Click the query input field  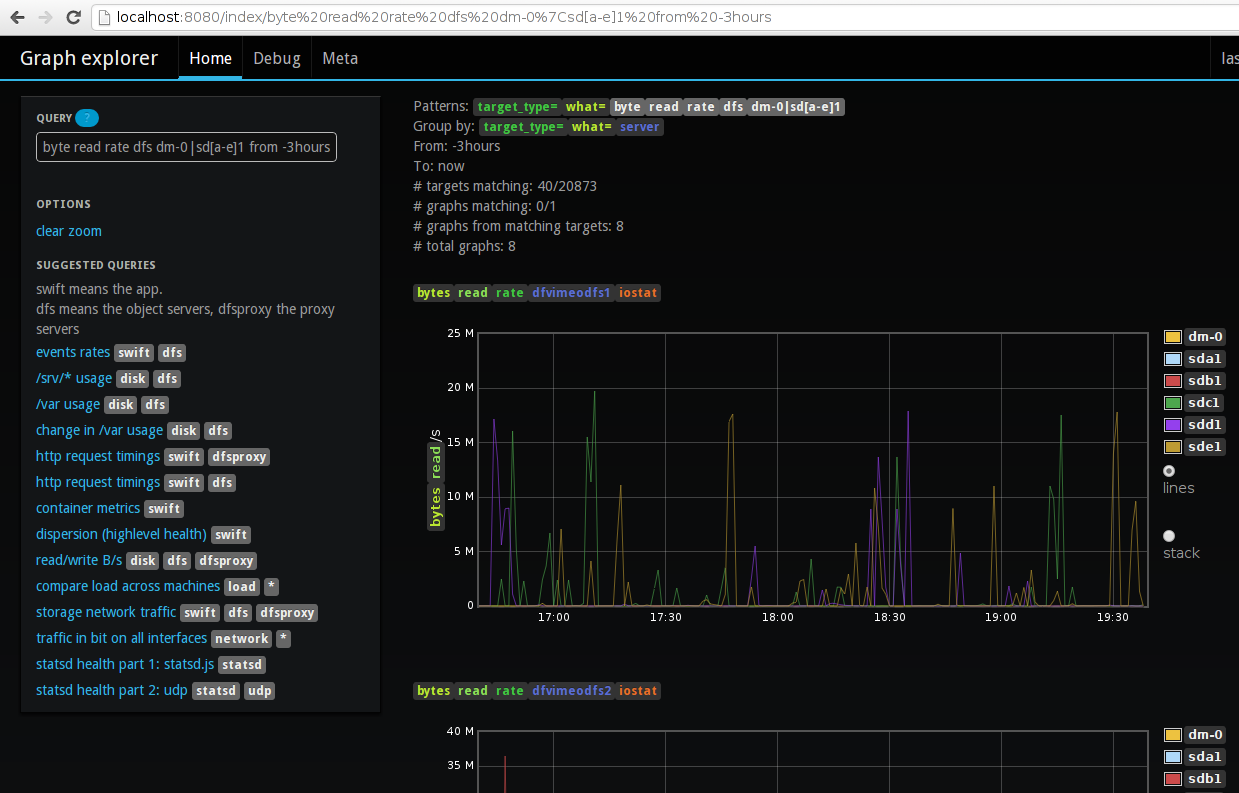(x=186, y=147)
